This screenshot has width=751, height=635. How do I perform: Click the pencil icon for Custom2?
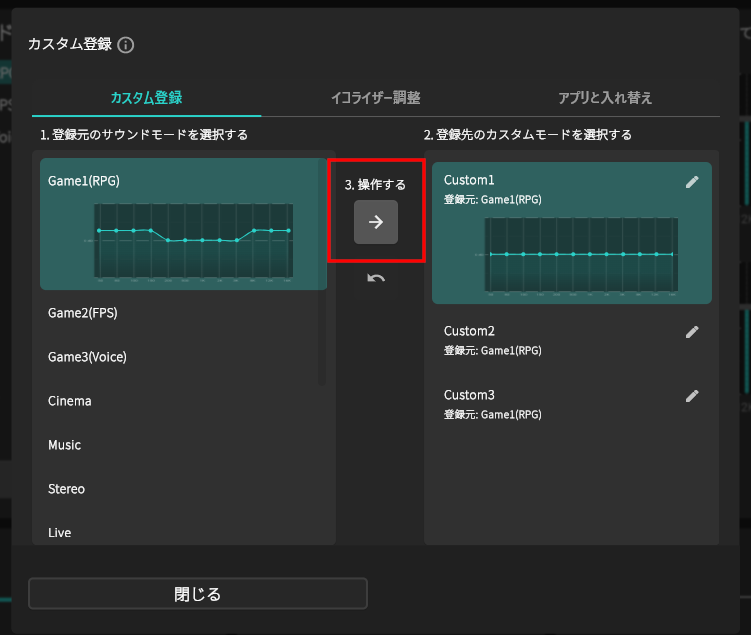[692, 332]
